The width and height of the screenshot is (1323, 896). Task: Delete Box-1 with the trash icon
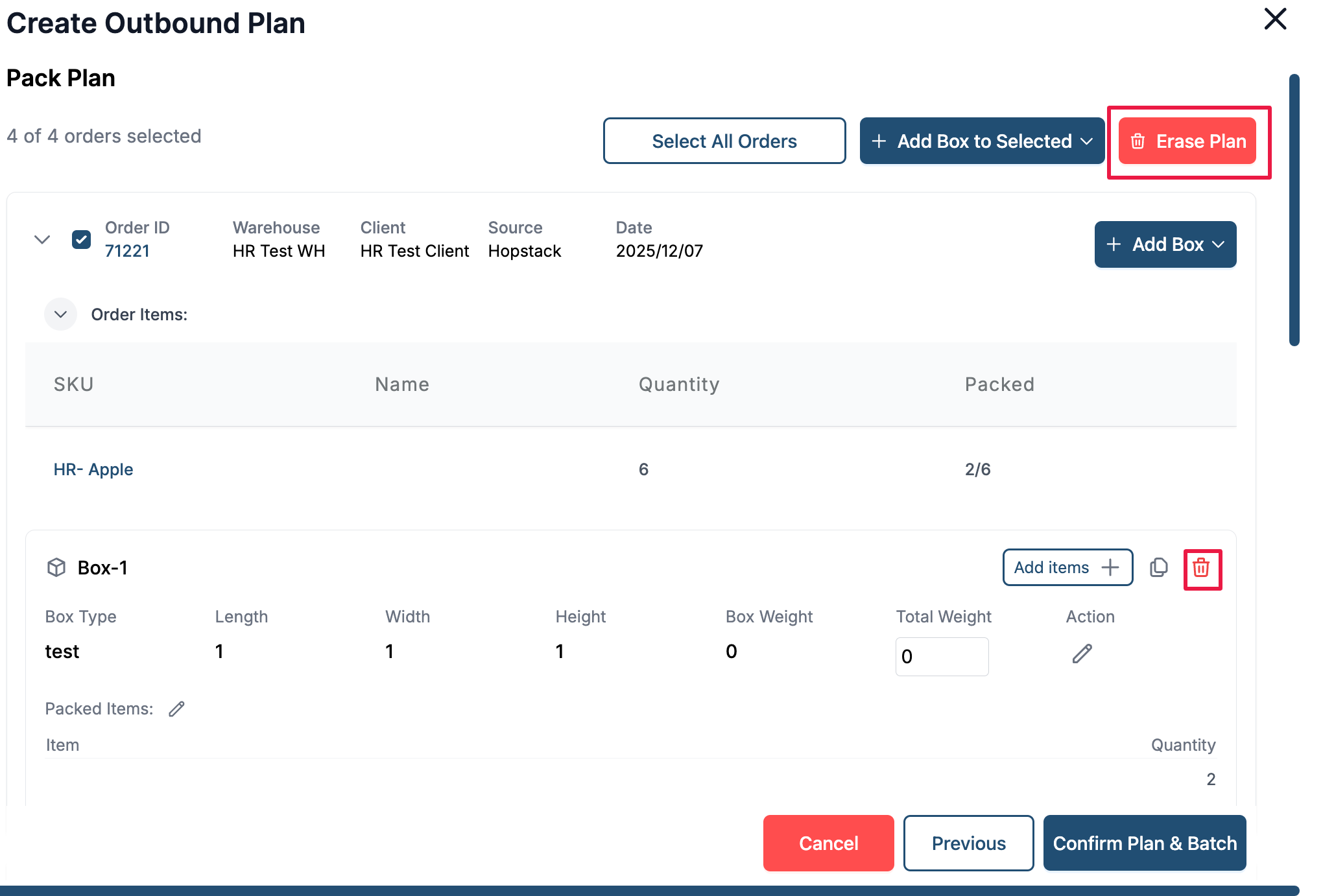1202,569
